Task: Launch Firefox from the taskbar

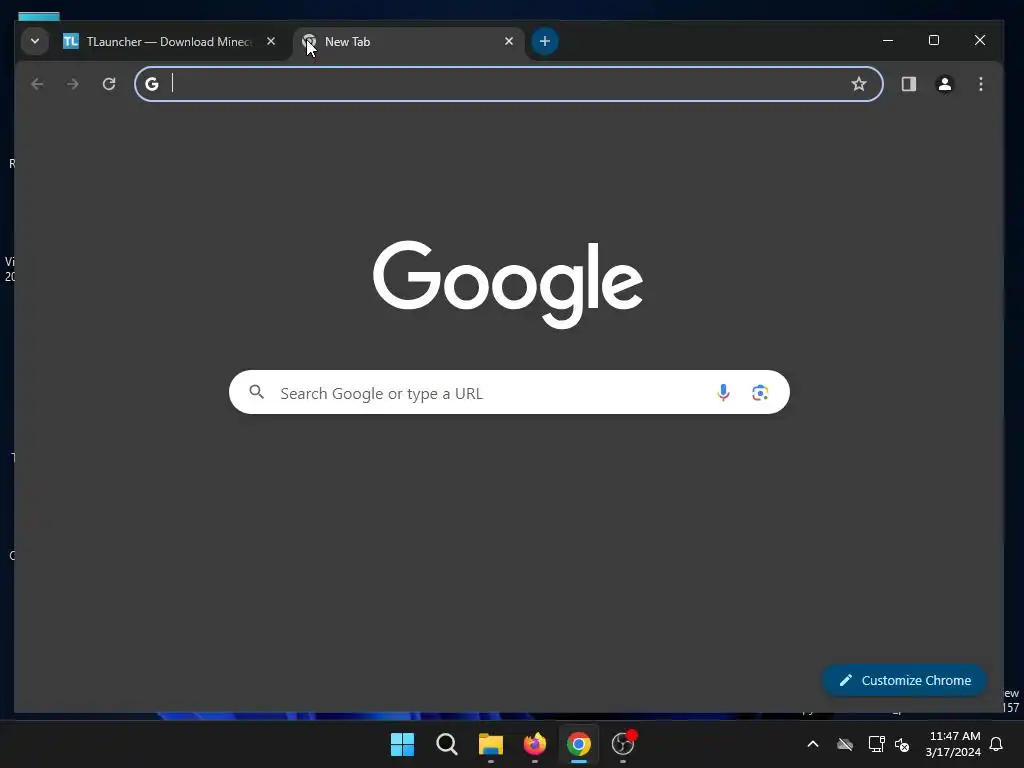Action: point(535,744)
